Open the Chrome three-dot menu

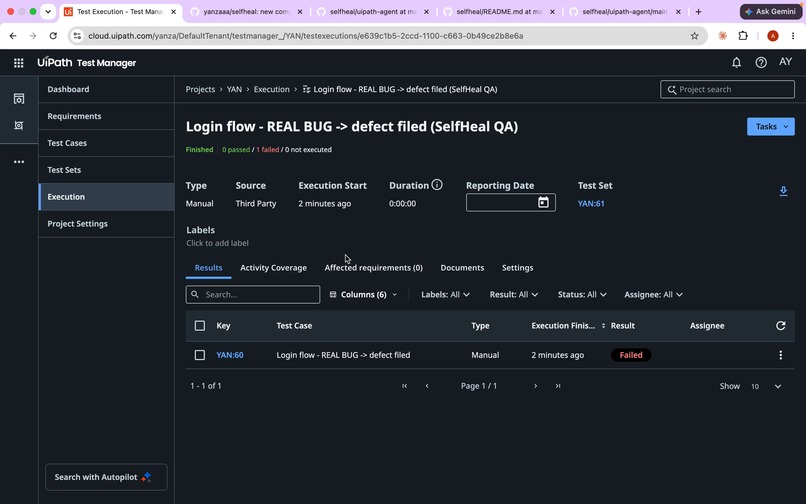(793, 35)
